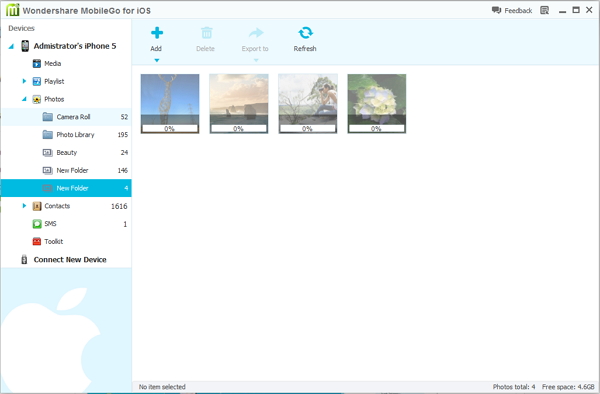This screenshot has width=600, height=394.
Task: Click the Refresh icon
Action: pos(305,33)
